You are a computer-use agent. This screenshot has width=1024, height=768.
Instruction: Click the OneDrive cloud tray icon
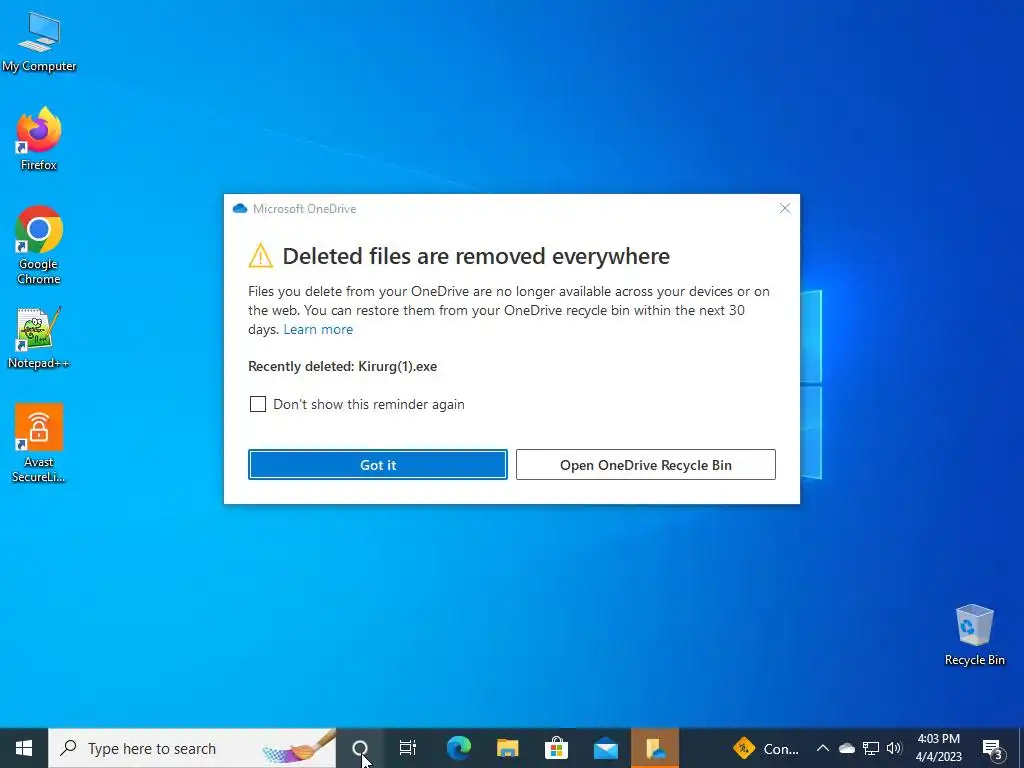847,748
